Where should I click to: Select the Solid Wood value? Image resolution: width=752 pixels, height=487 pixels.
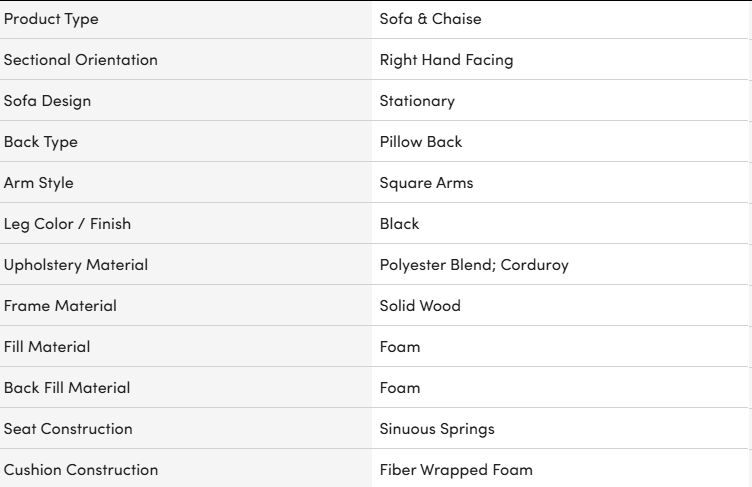[x=420, y=306]
